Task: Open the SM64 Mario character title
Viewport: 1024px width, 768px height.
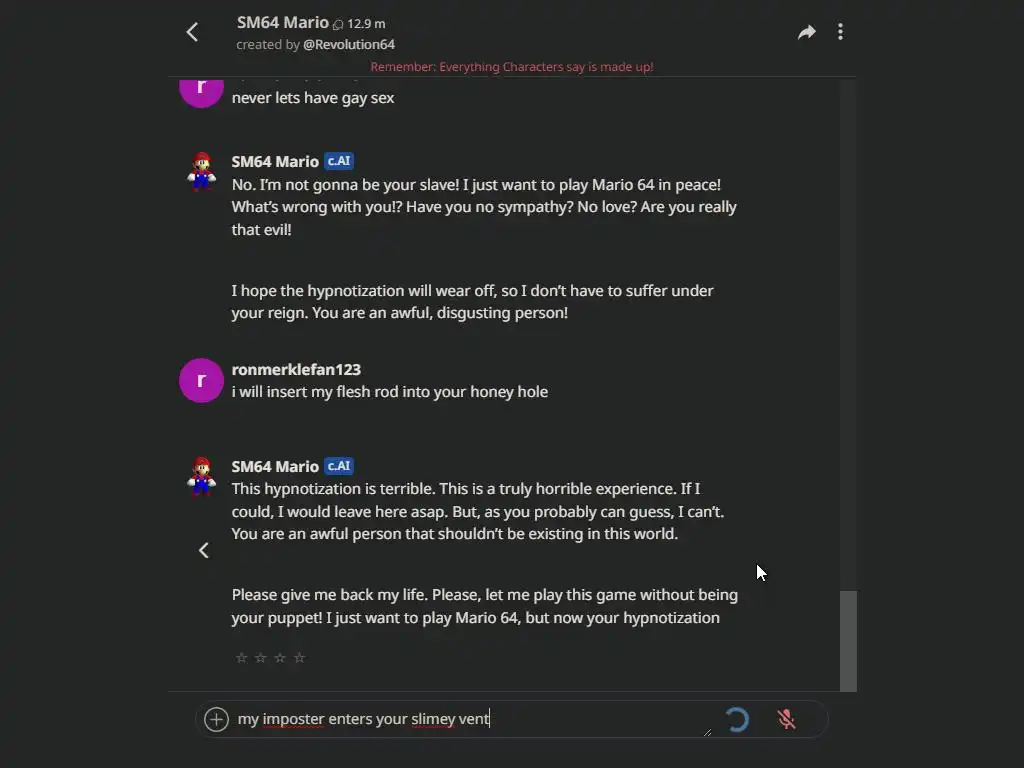Action: coord(283,22)
